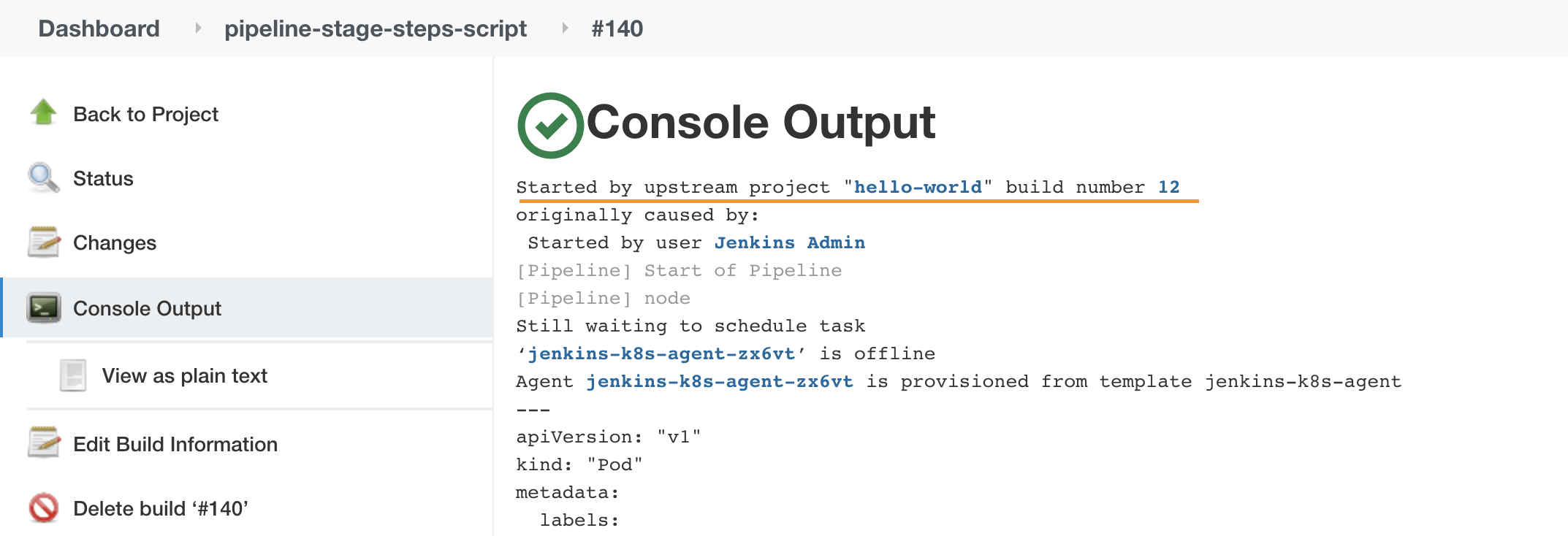Viewport: 1568px width, 536px height.
Task: Click the notepad icon beside Changes
Action: point(43,242)
